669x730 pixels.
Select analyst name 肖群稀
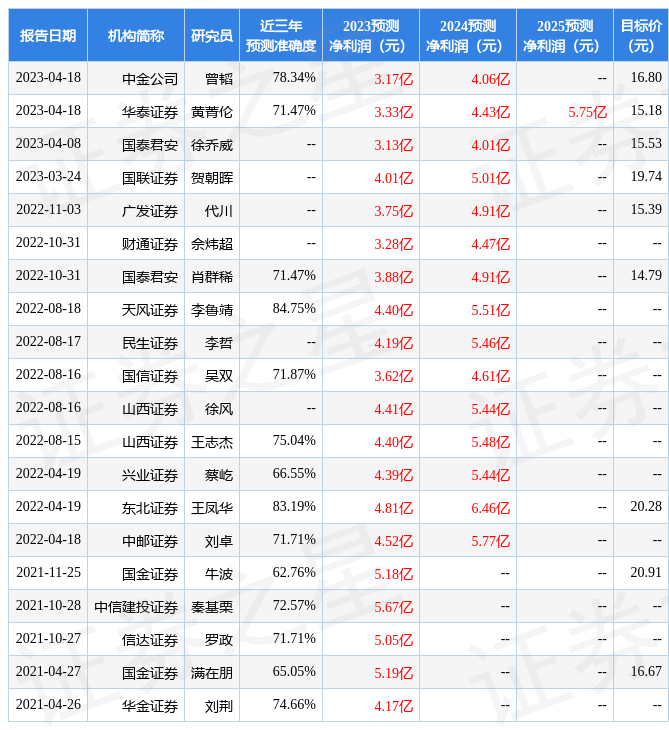212,277
